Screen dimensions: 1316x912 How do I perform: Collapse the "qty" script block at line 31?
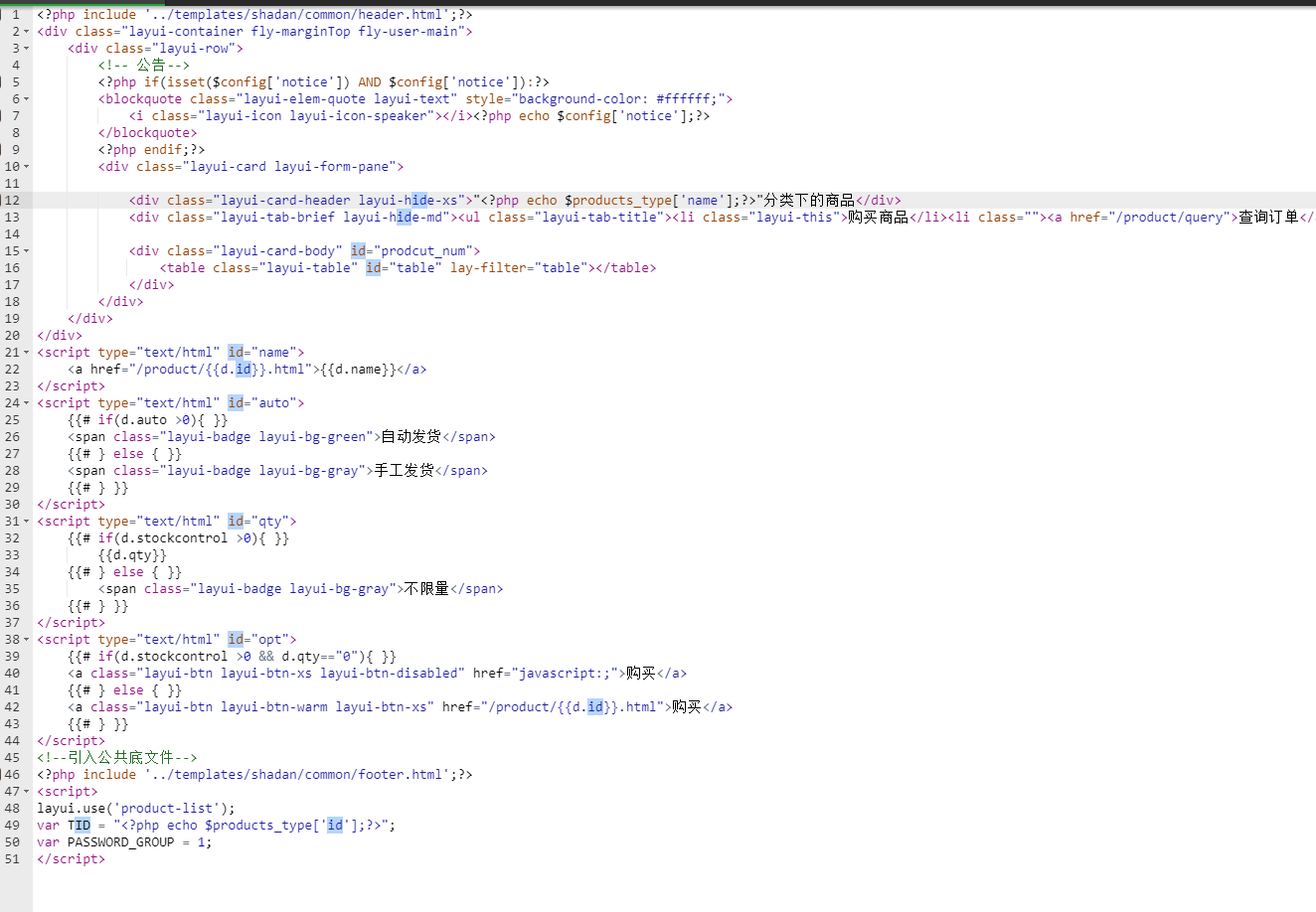[27, 522]
